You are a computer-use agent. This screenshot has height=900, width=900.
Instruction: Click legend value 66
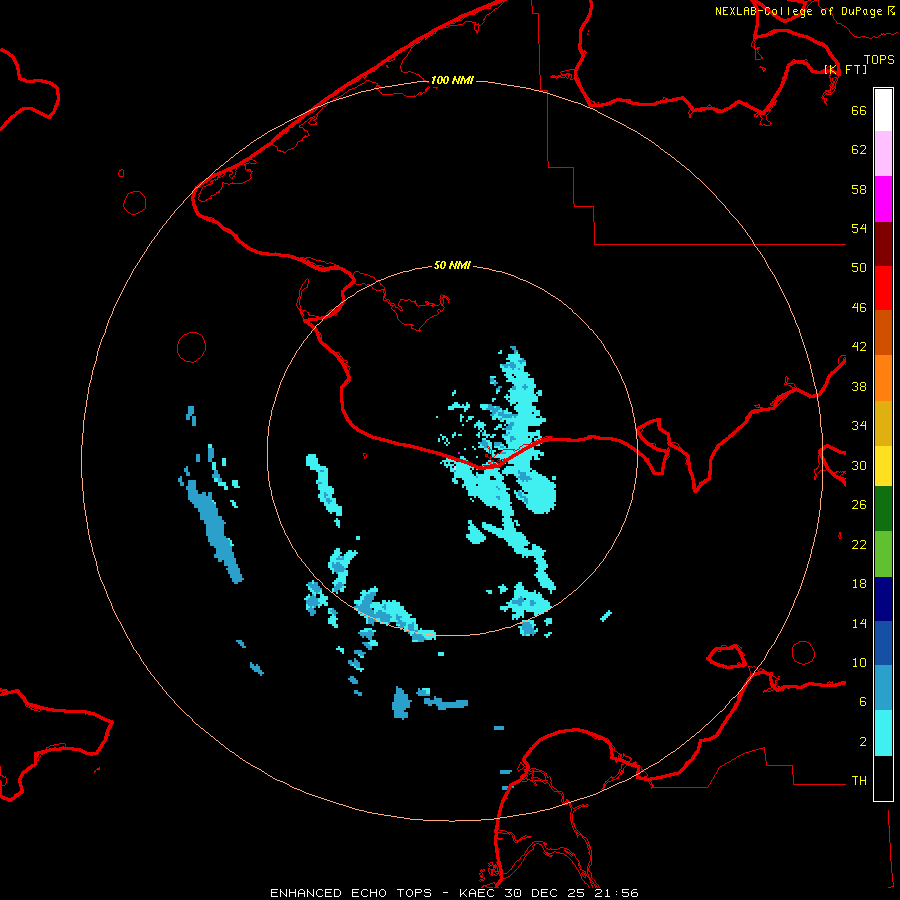coord(859,110)
